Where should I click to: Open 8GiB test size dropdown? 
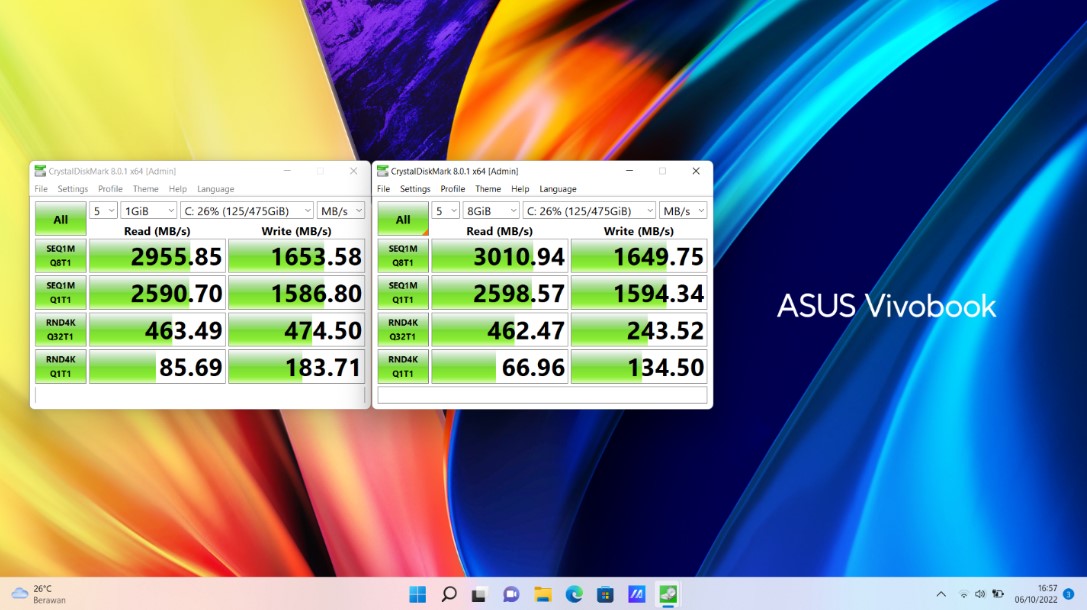[x=492, y=211]
